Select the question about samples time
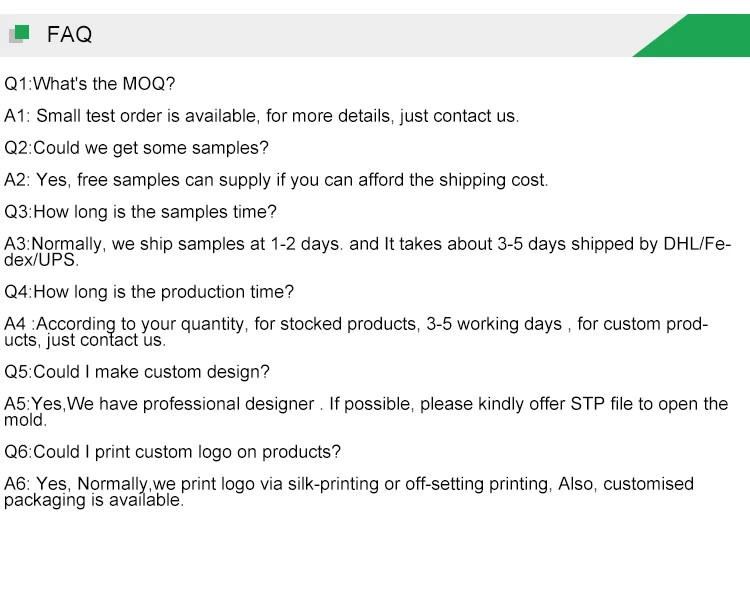Viewport: 750px width, 605px height. (x=141, y=212)
